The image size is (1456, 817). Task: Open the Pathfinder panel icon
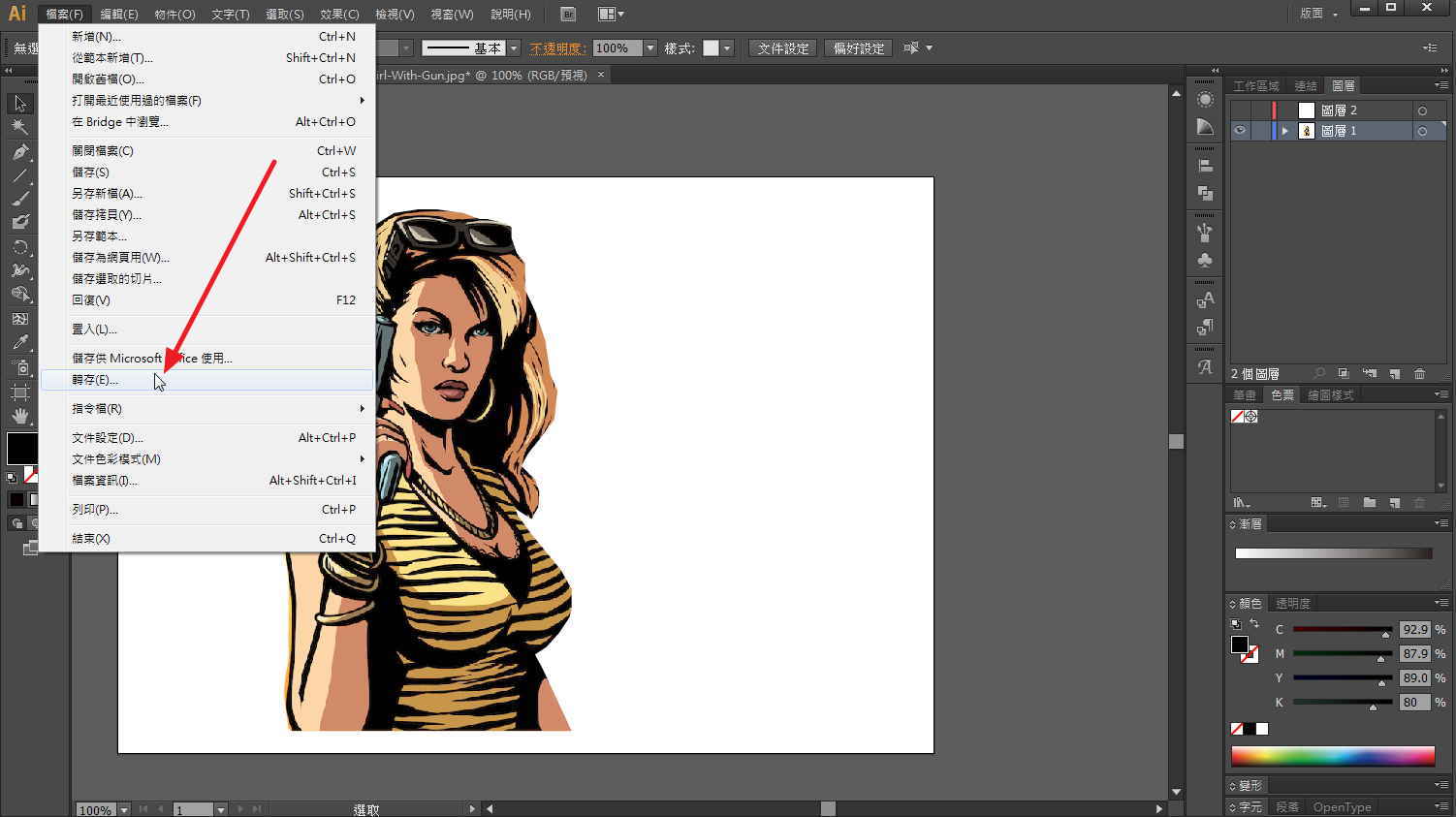click(x=1205, y=193)
